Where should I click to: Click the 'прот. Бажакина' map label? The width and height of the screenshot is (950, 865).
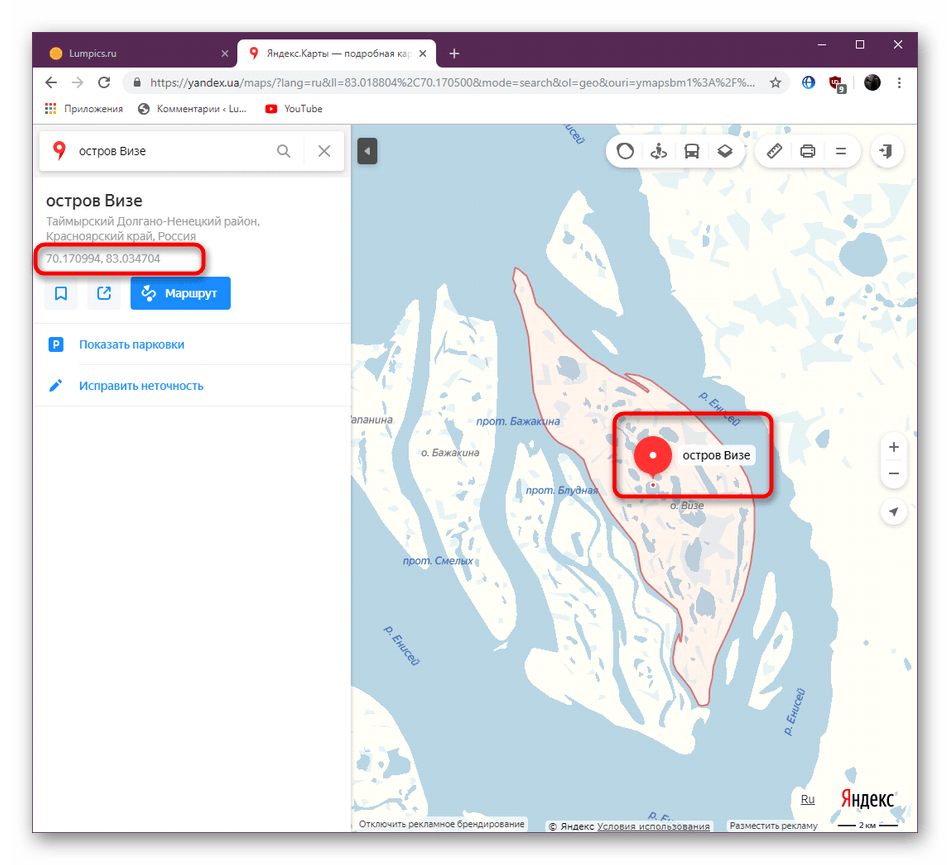coord(518,421)
